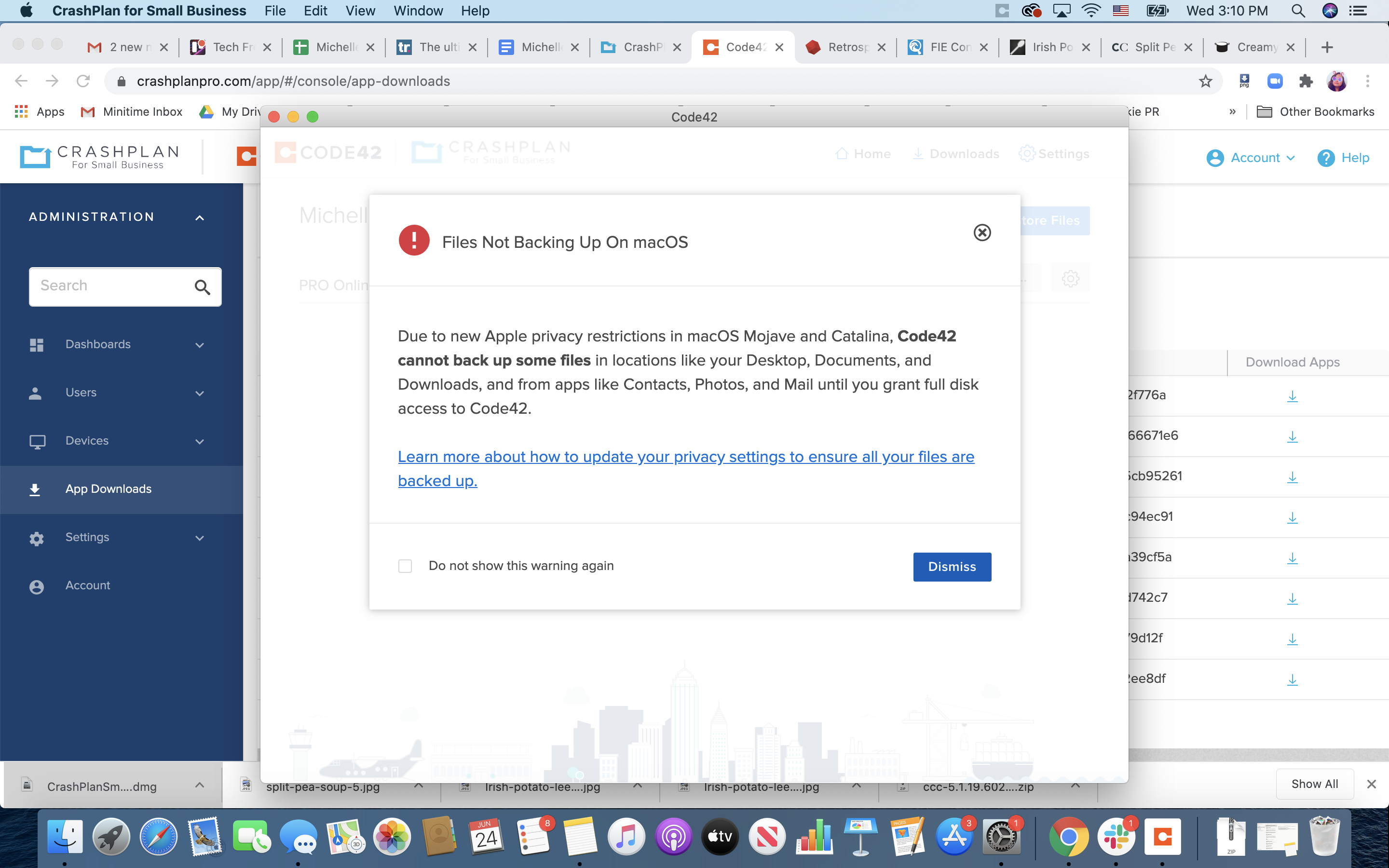Open Calendar from the Dock
The width and height of the screenshot is (1389, 868).
tap(486, 837)
